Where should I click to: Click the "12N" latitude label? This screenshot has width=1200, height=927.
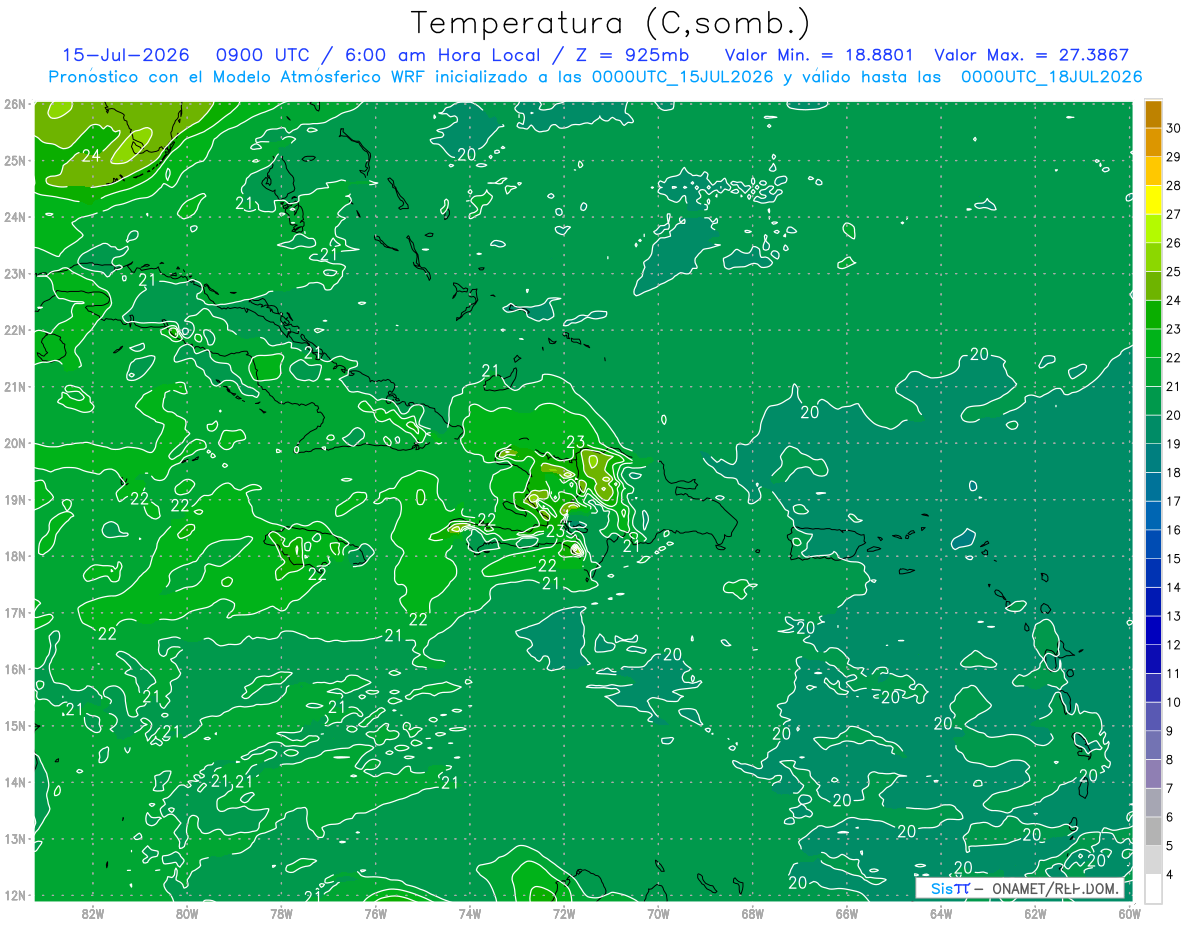(15, 895)
